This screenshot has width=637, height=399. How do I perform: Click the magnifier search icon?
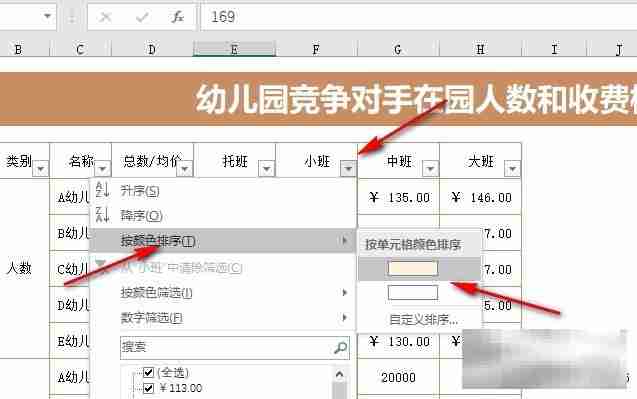(x=340, y=347)
